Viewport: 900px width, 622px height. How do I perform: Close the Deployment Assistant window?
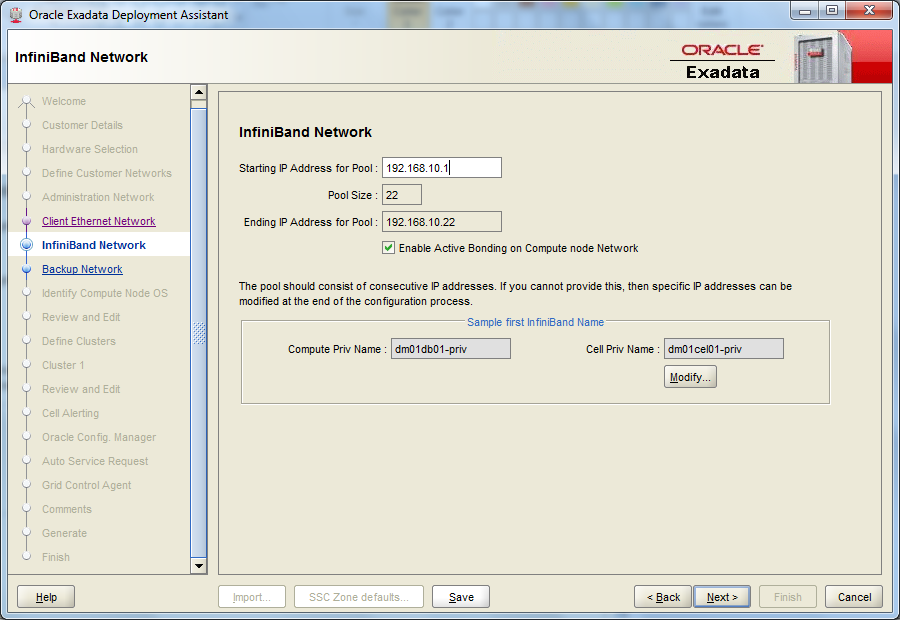click(x=869, y=11)
